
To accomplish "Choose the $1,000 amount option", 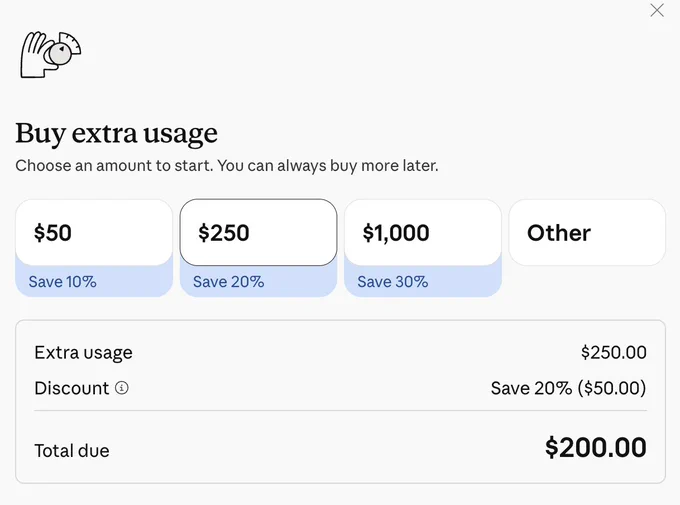I will pos(423,233).
